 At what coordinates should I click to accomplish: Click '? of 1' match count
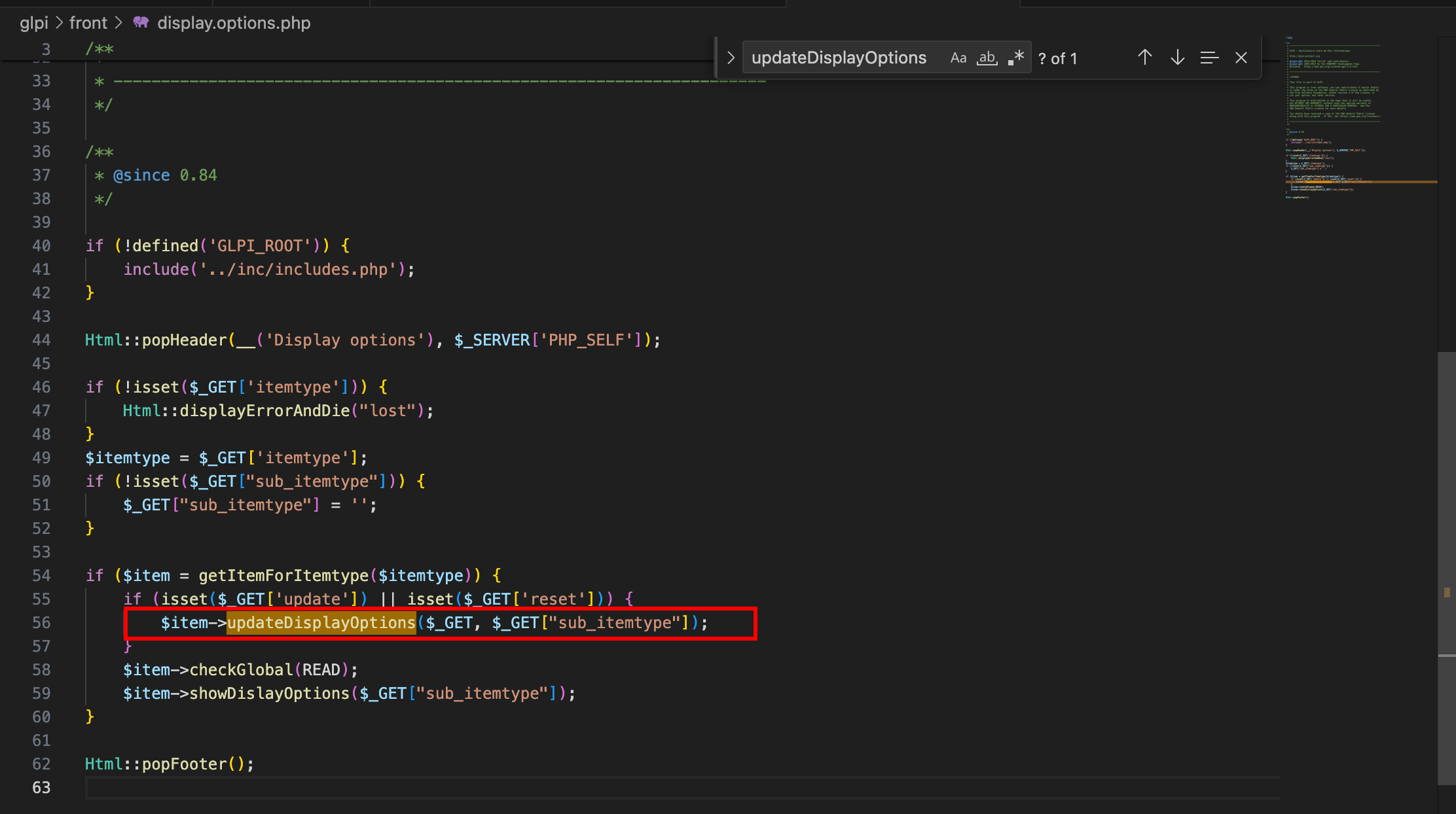1057,59
